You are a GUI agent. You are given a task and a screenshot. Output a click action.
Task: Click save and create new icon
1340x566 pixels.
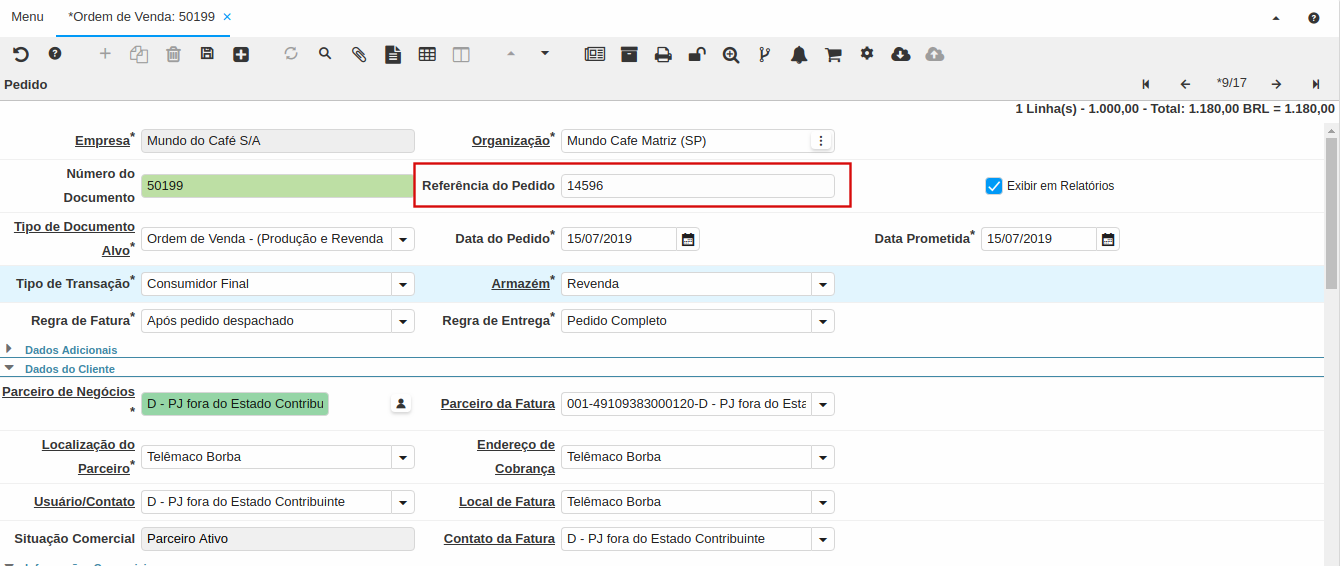pos(241,54)
